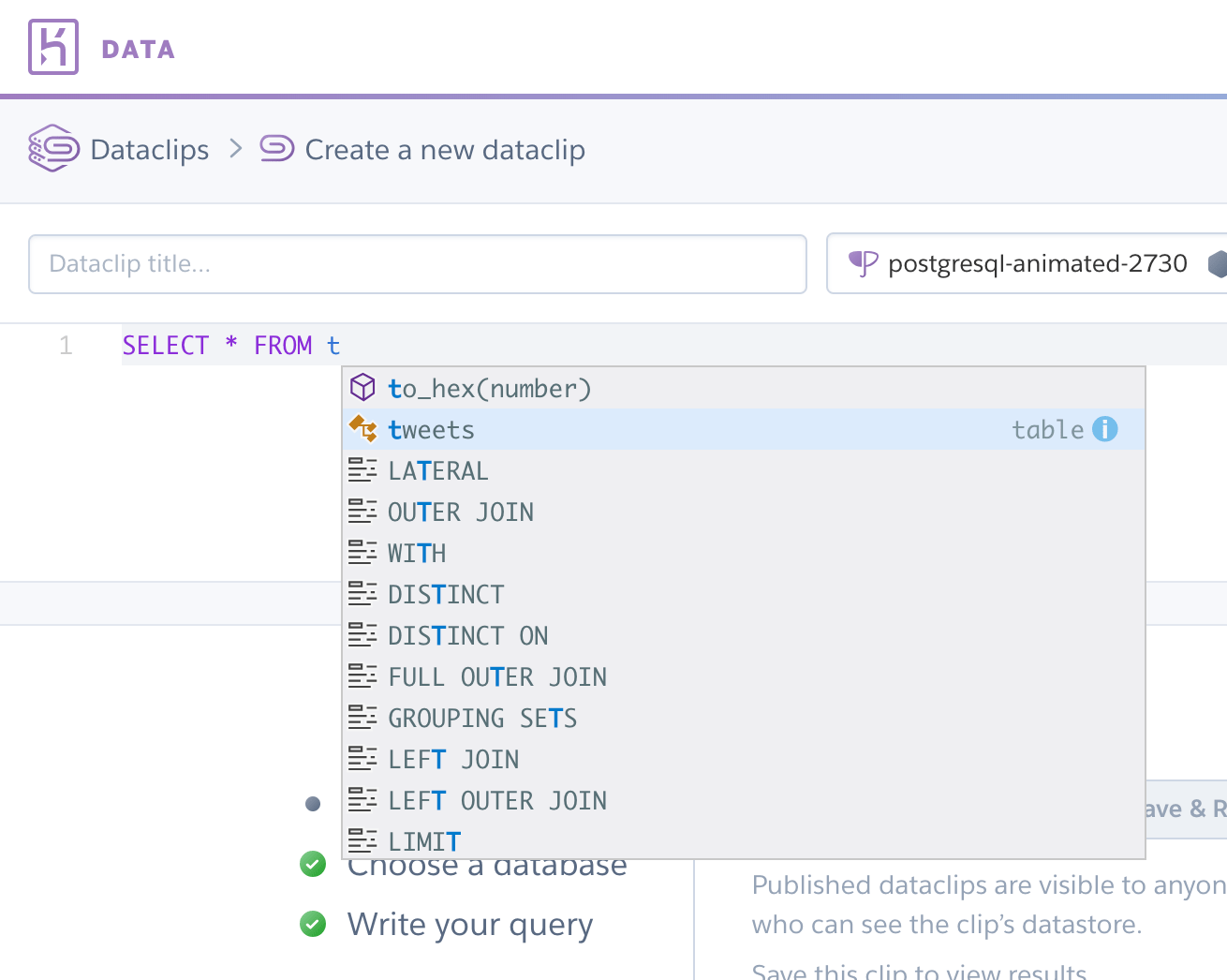
Task: Go to the Dataclips breadcrumb link
Action: point(150,150)
